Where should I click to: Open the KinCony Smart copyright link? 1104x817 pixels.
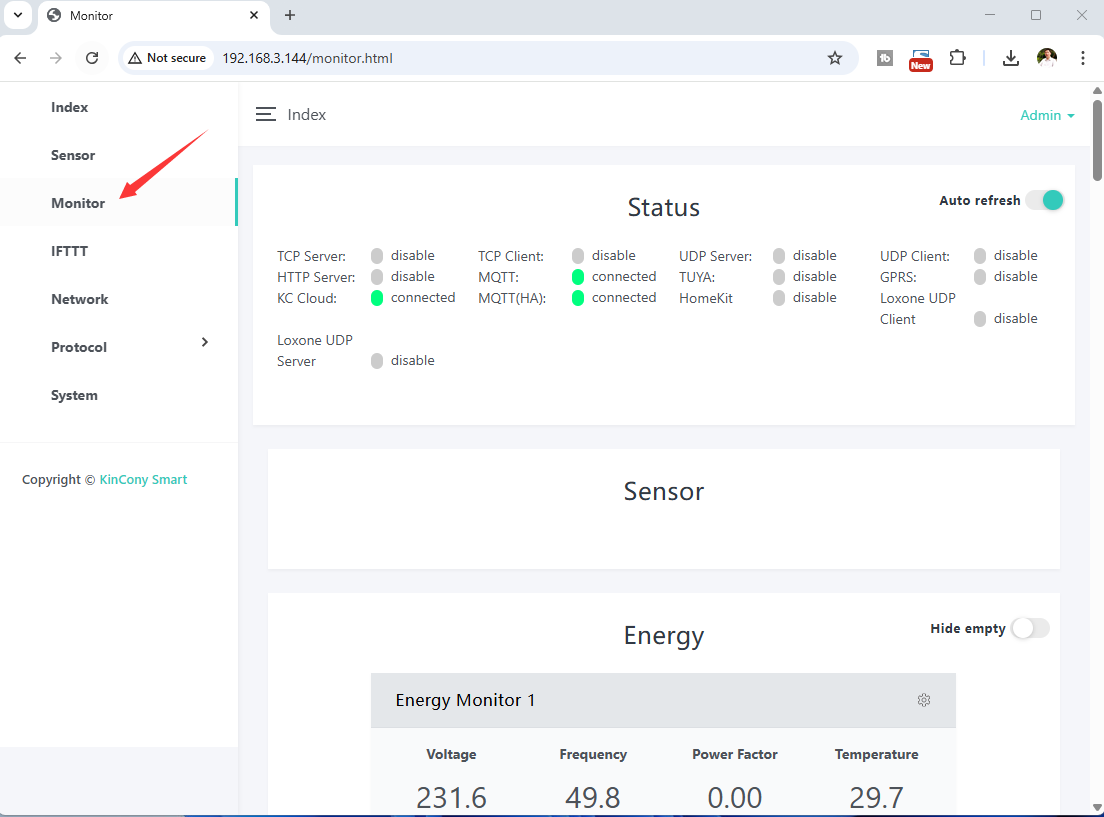pos(143,480)
